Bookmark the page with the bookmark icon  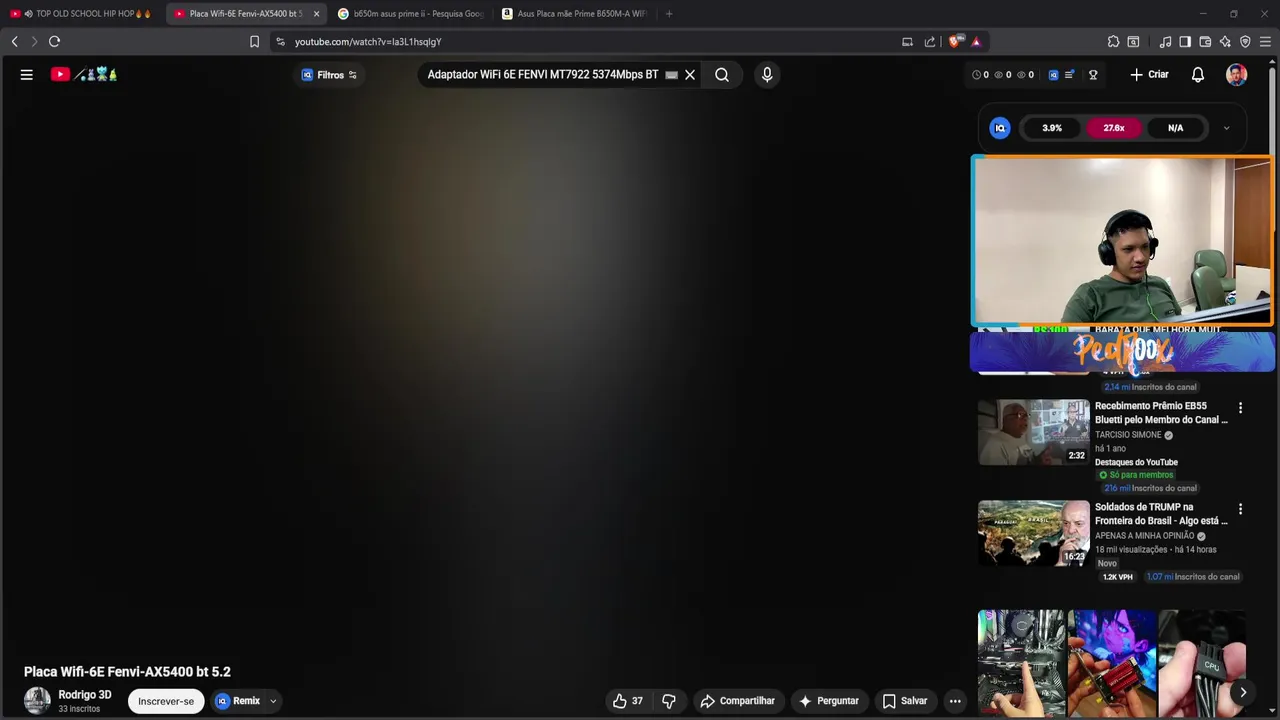(254, 42)
